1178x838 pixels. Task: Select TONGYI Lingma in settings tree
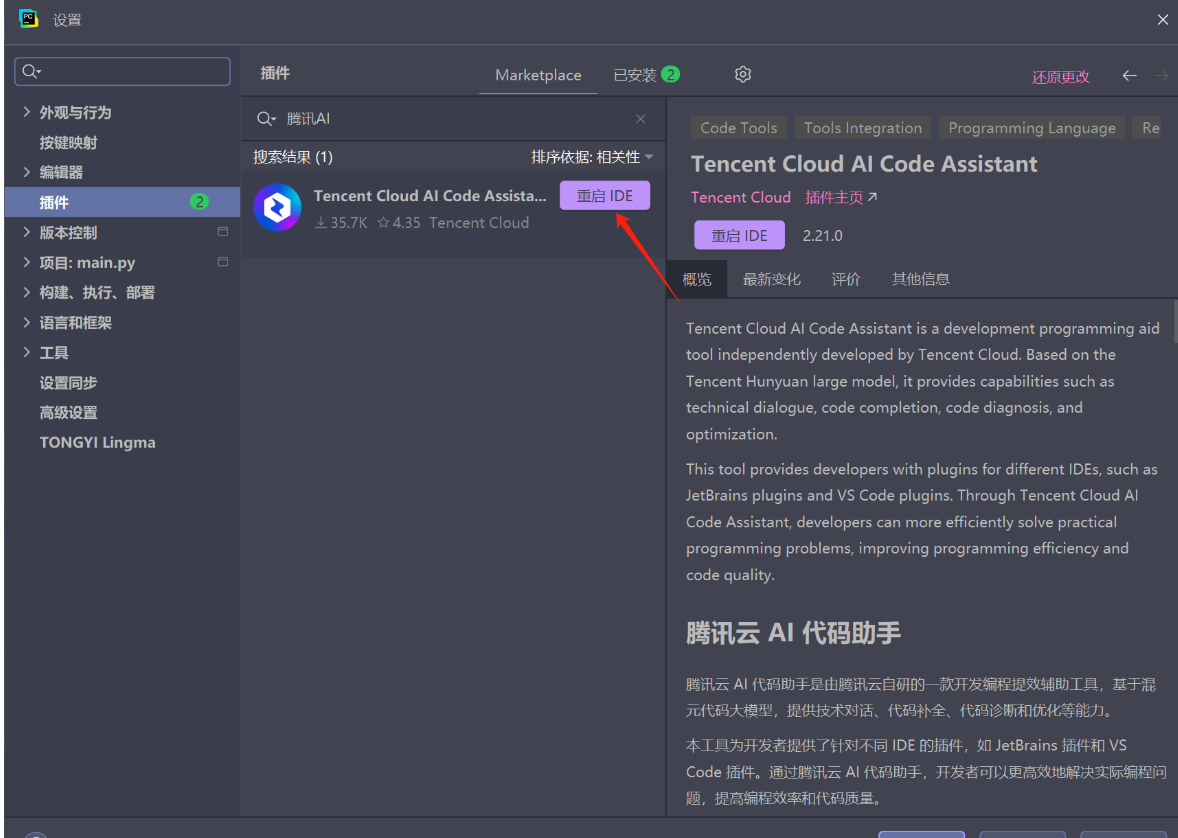(98, 443)
